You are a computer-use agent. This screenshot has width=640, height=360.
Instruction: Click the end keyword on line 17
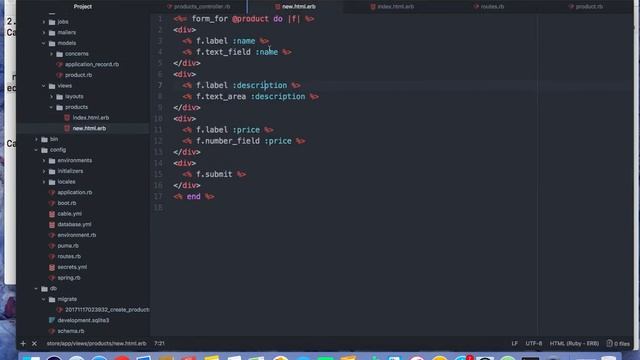click(x=193, y=196)
